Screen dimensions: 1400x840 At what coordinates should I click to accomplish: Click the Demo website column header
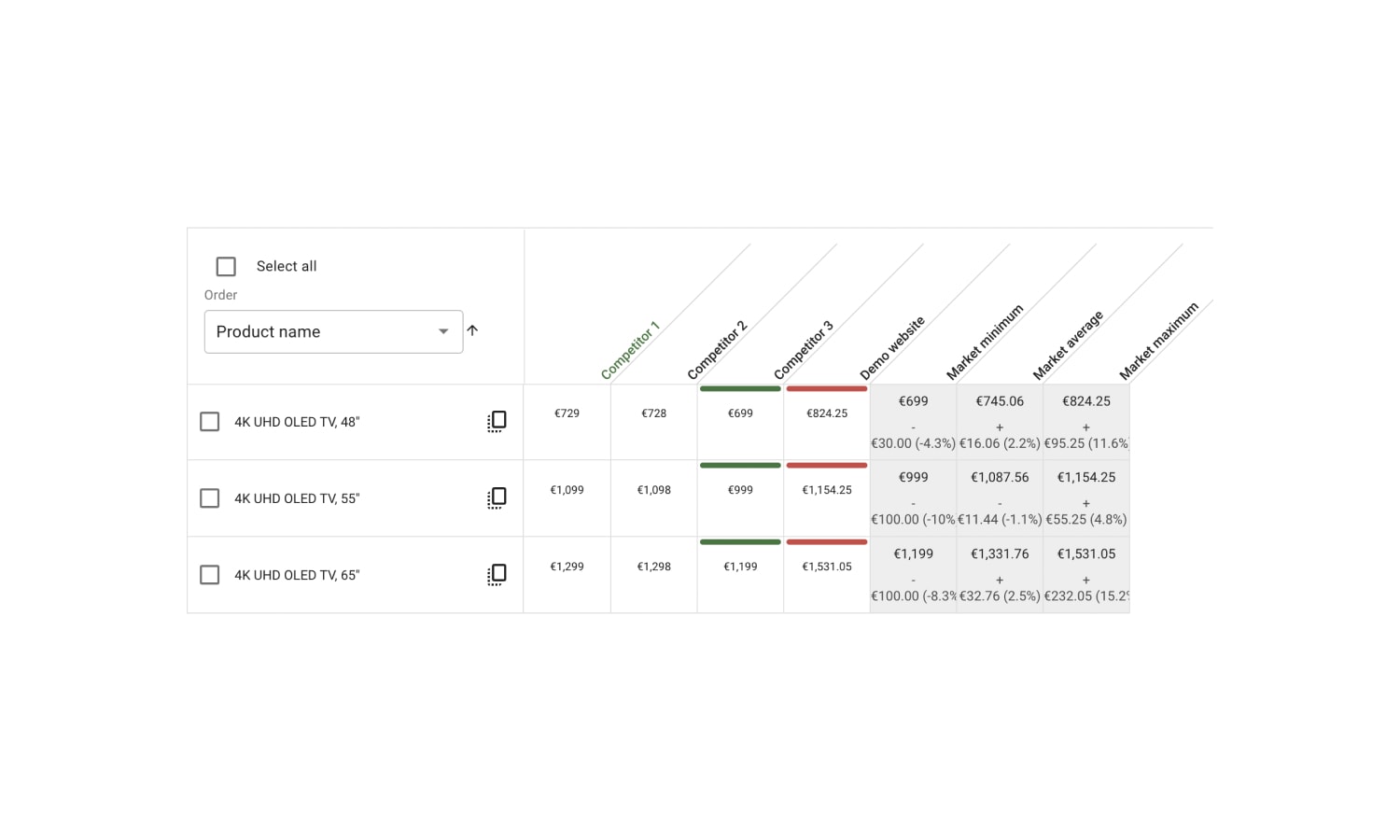point(892,347)
